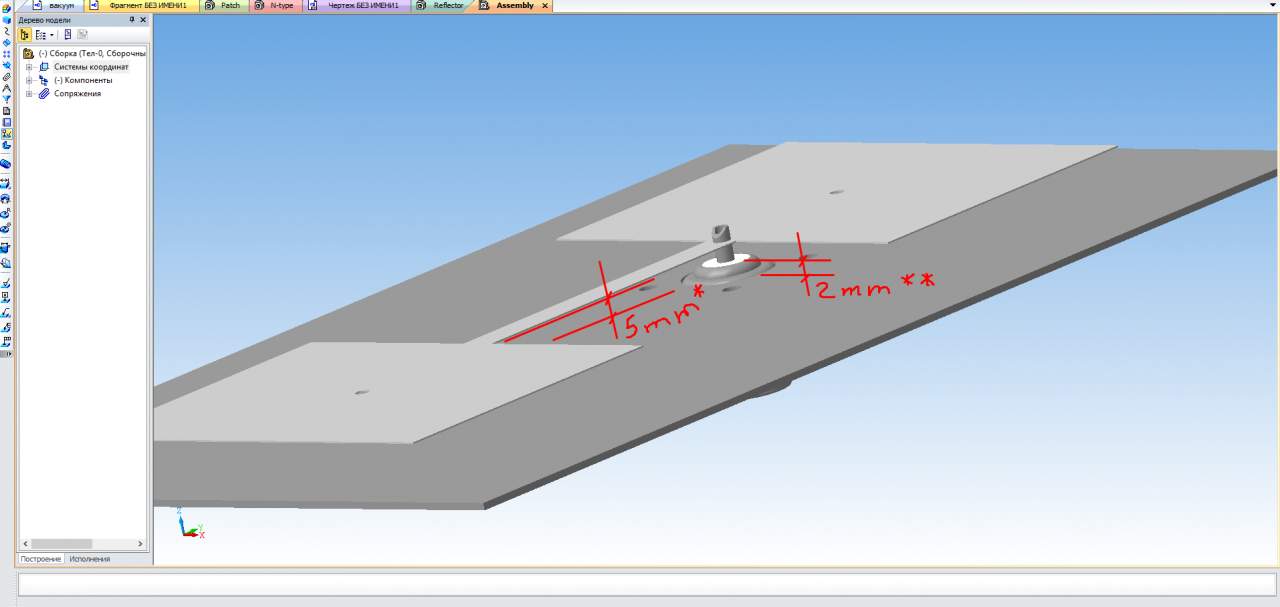Screen dimensions: 1280x607
Task: Click the components node icon
Action: (44, 80)
